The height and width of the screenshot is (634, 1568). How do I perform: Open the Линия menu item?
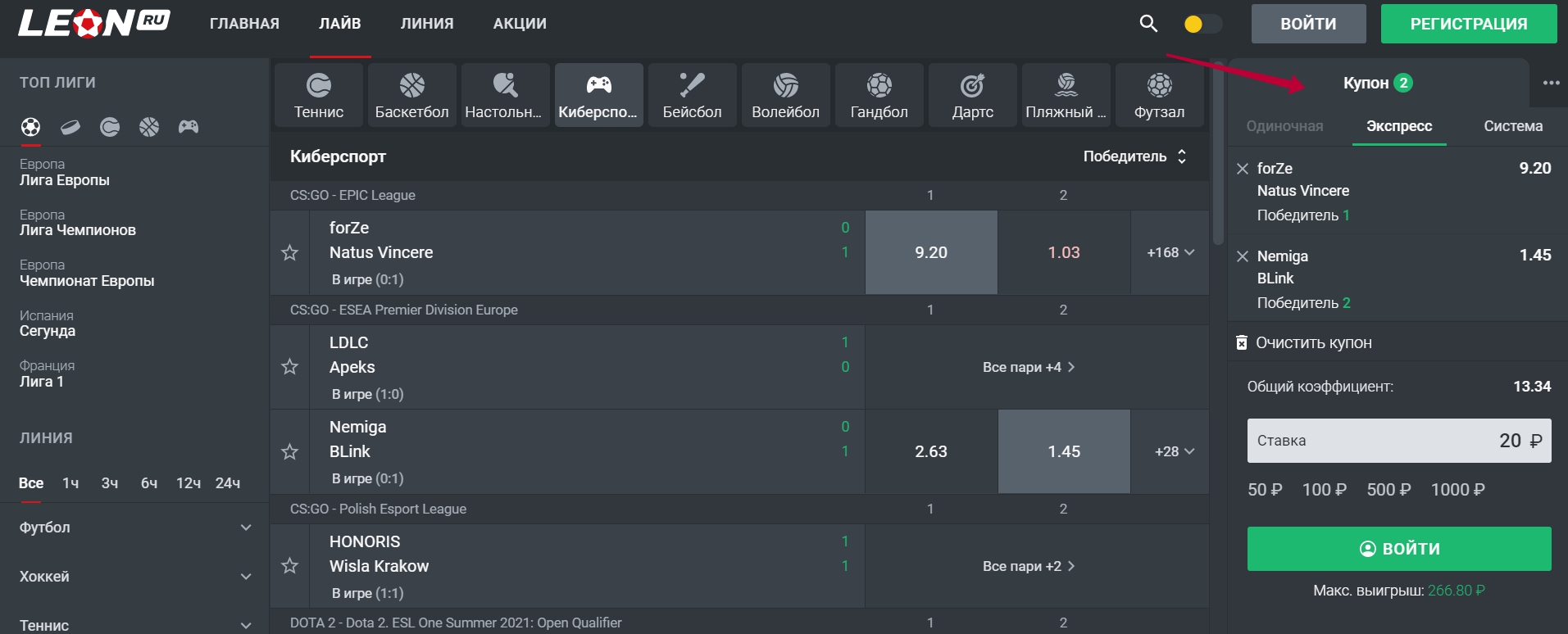pyautogui.click(x=426, y=24)
